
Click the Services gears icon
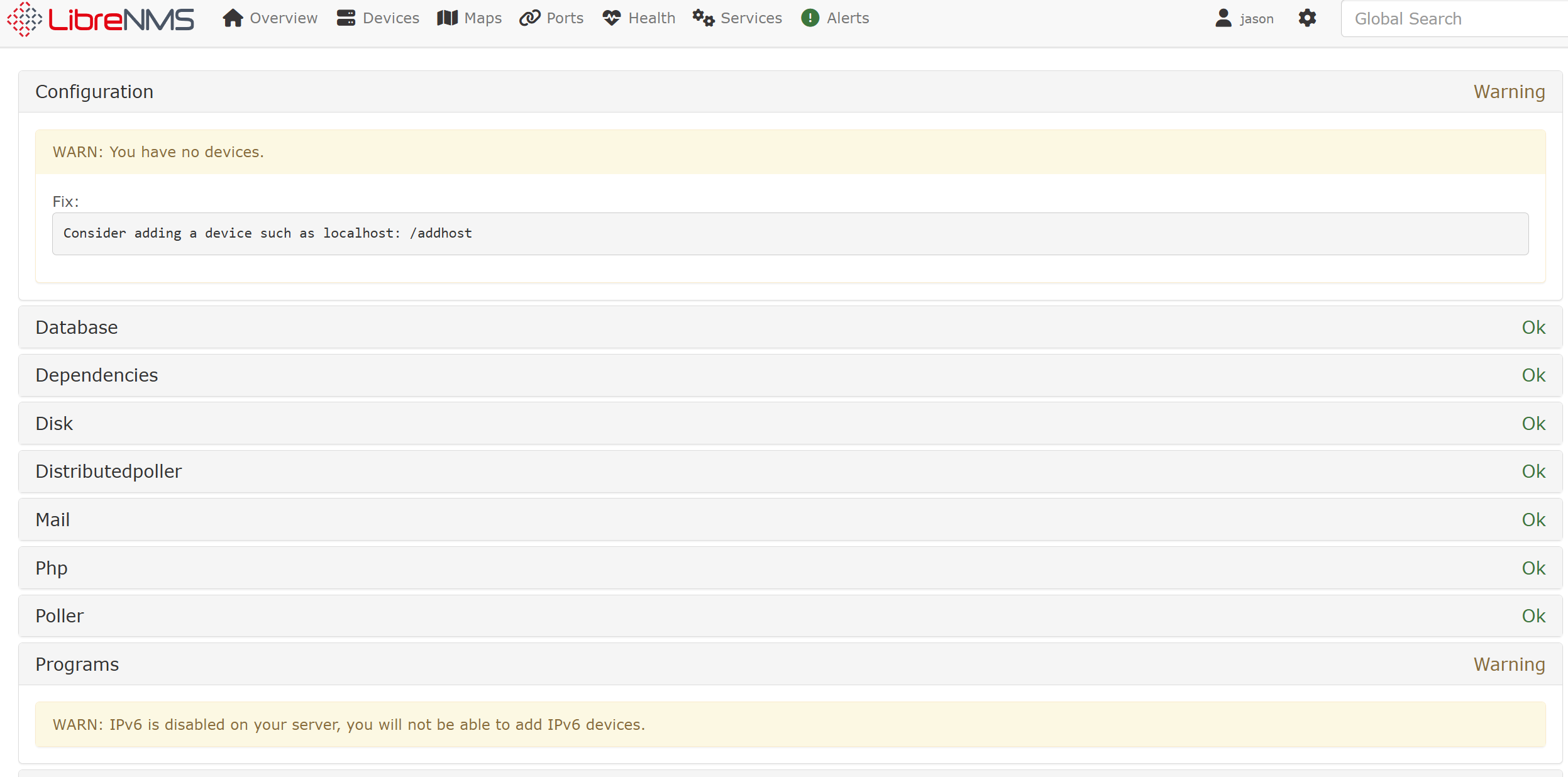[704, 18]
